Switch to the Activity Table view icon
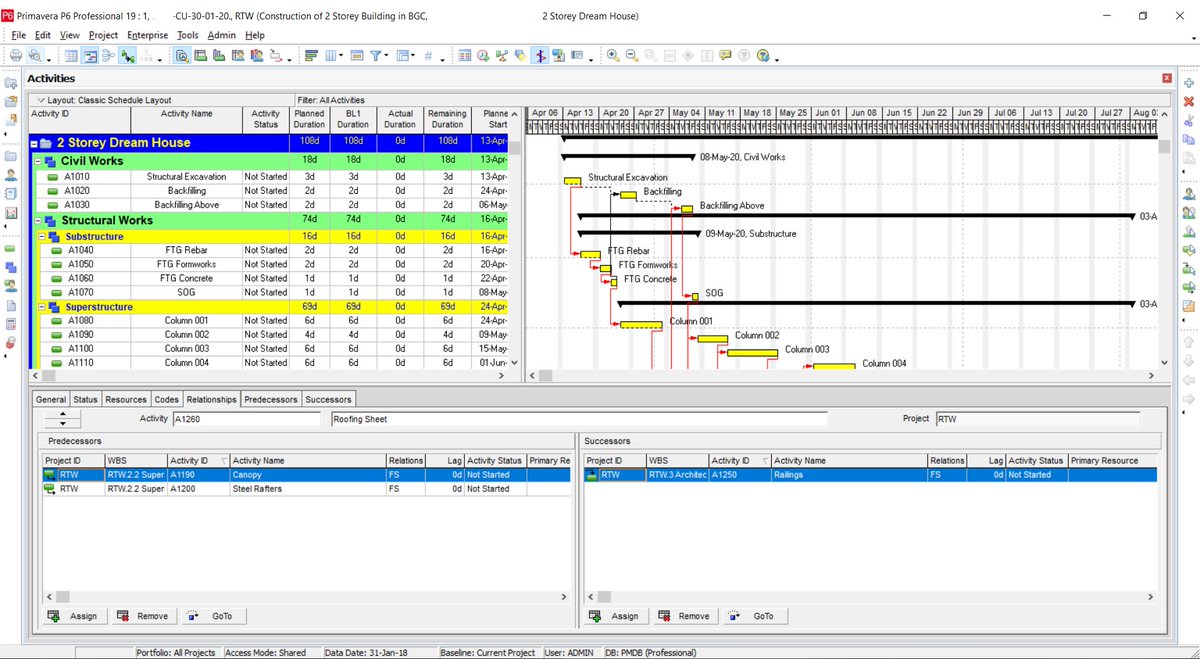 point(71,56)
